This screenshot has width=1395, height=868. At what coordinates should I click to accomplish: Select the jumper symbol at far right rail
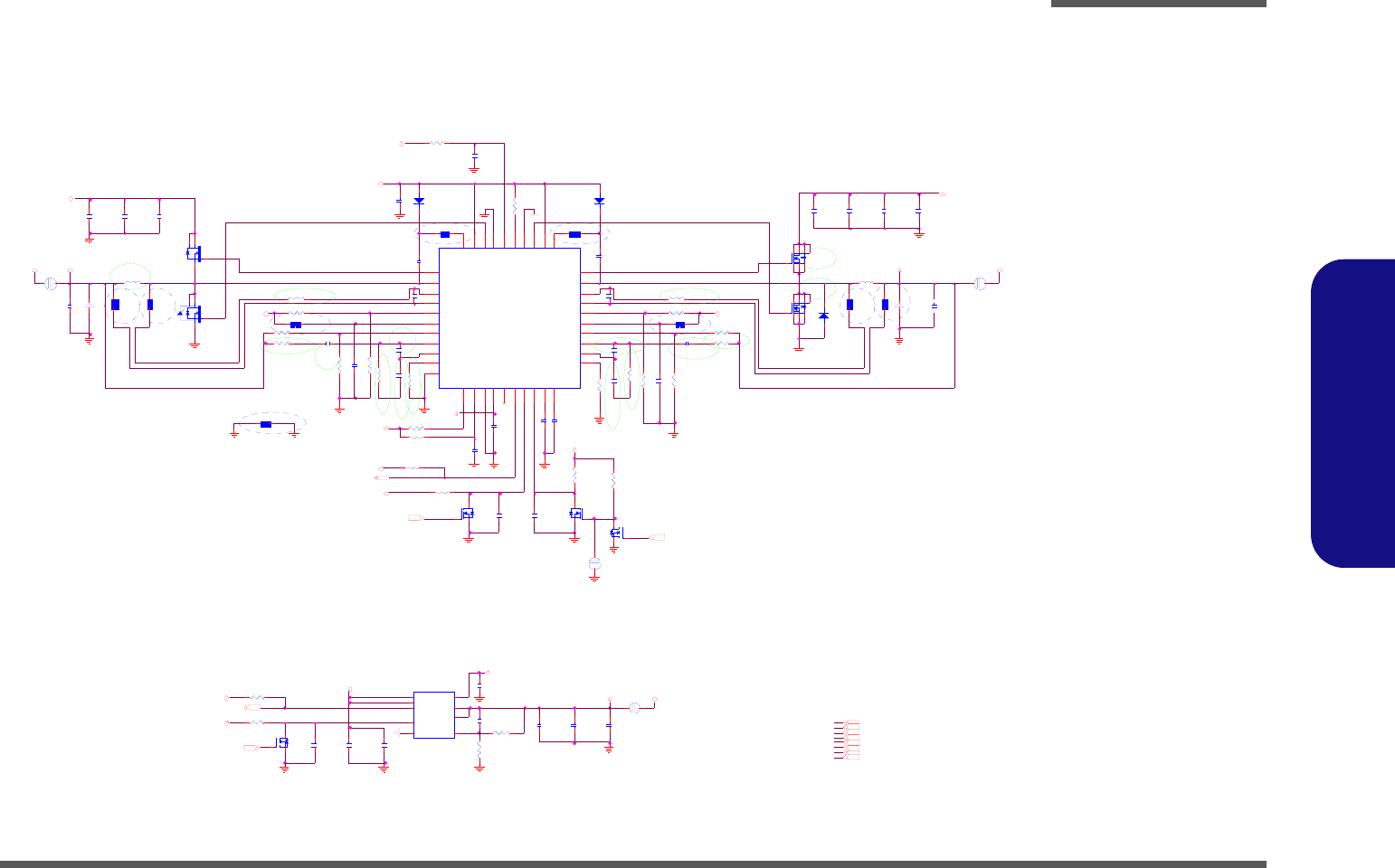point(980,284)
